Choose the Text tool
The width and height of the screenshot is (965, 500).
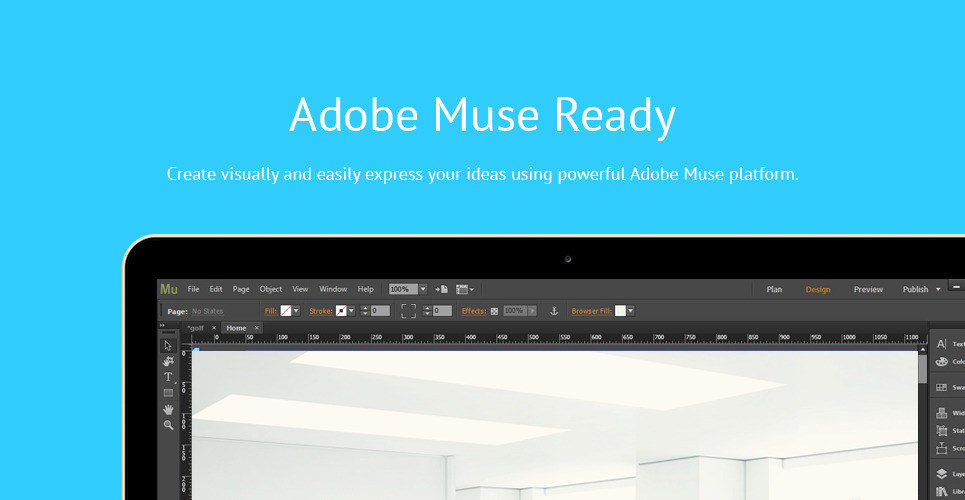pos(168,377)
